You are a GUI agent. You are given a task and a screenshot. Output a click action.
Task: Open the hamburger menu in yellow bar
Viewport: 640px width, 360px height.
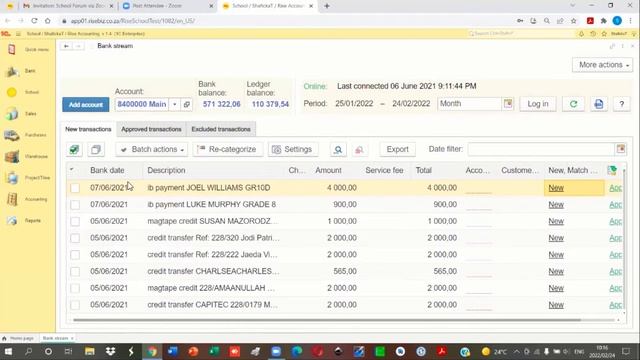[x=18, y=34]
